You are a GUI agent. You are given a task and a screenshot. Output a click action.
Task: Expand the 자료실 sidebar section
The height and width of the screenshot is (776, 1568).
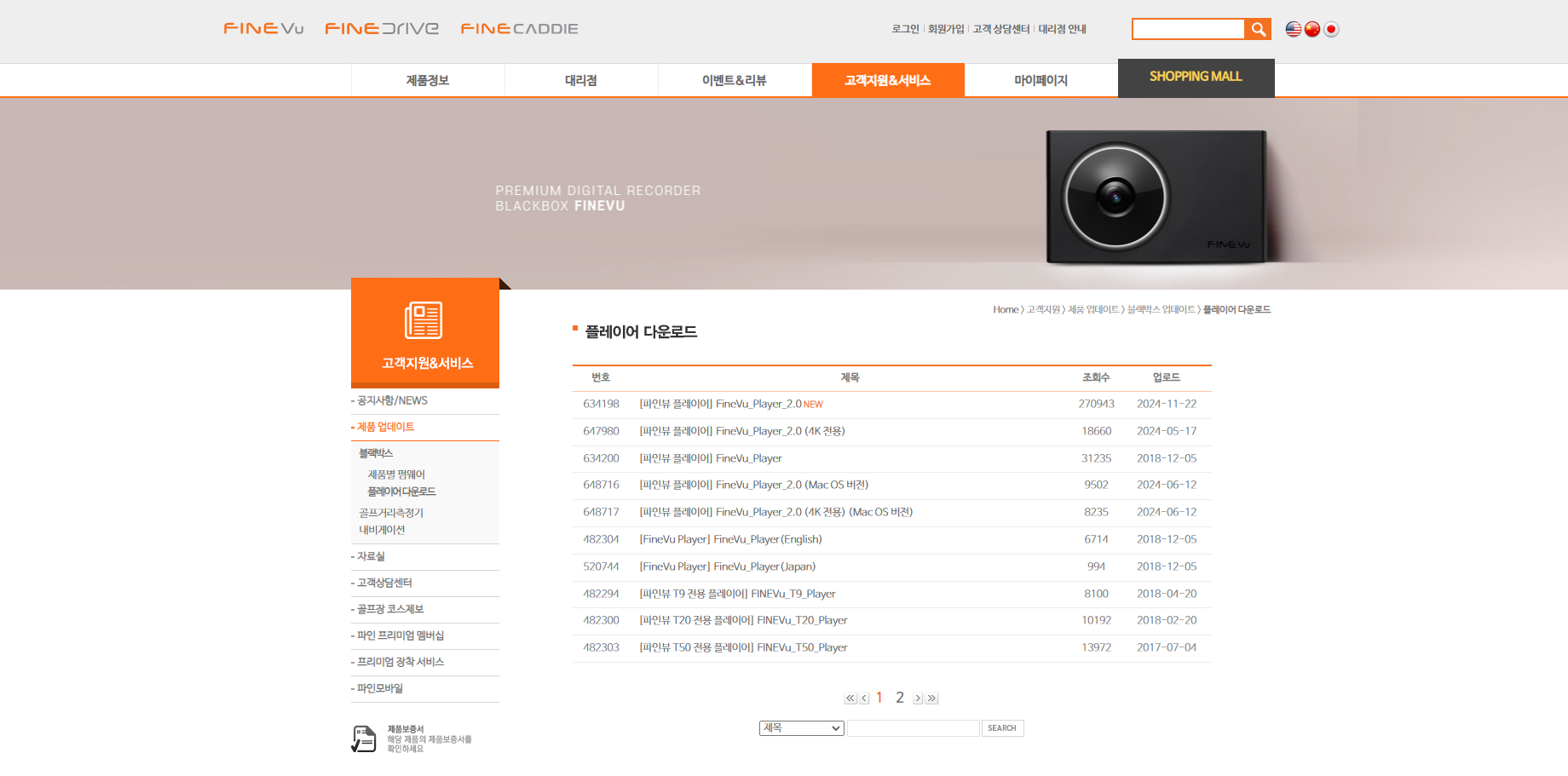(x=371, y=557)
